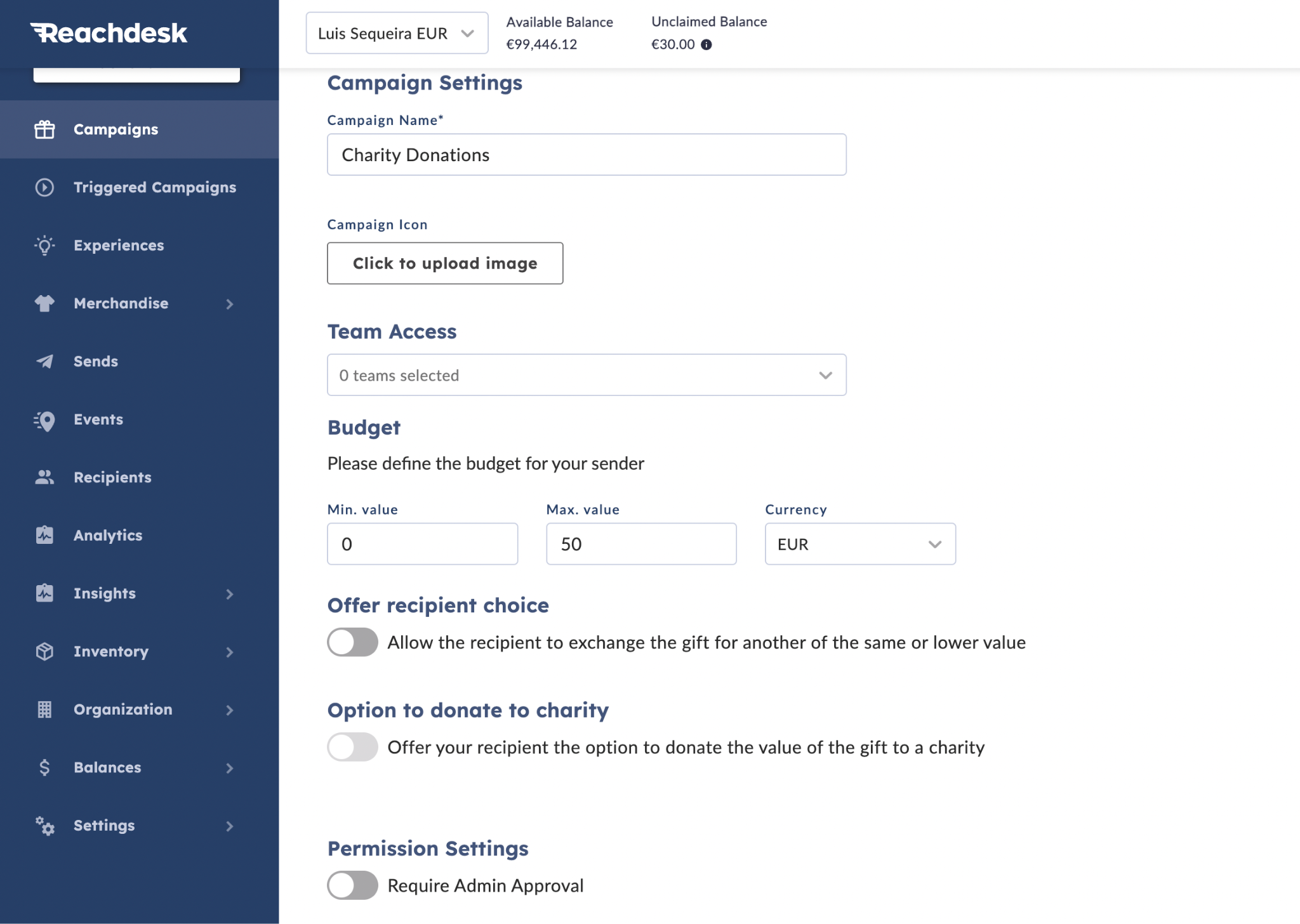Click the Inventory box icon

click(x=44, y=651)
